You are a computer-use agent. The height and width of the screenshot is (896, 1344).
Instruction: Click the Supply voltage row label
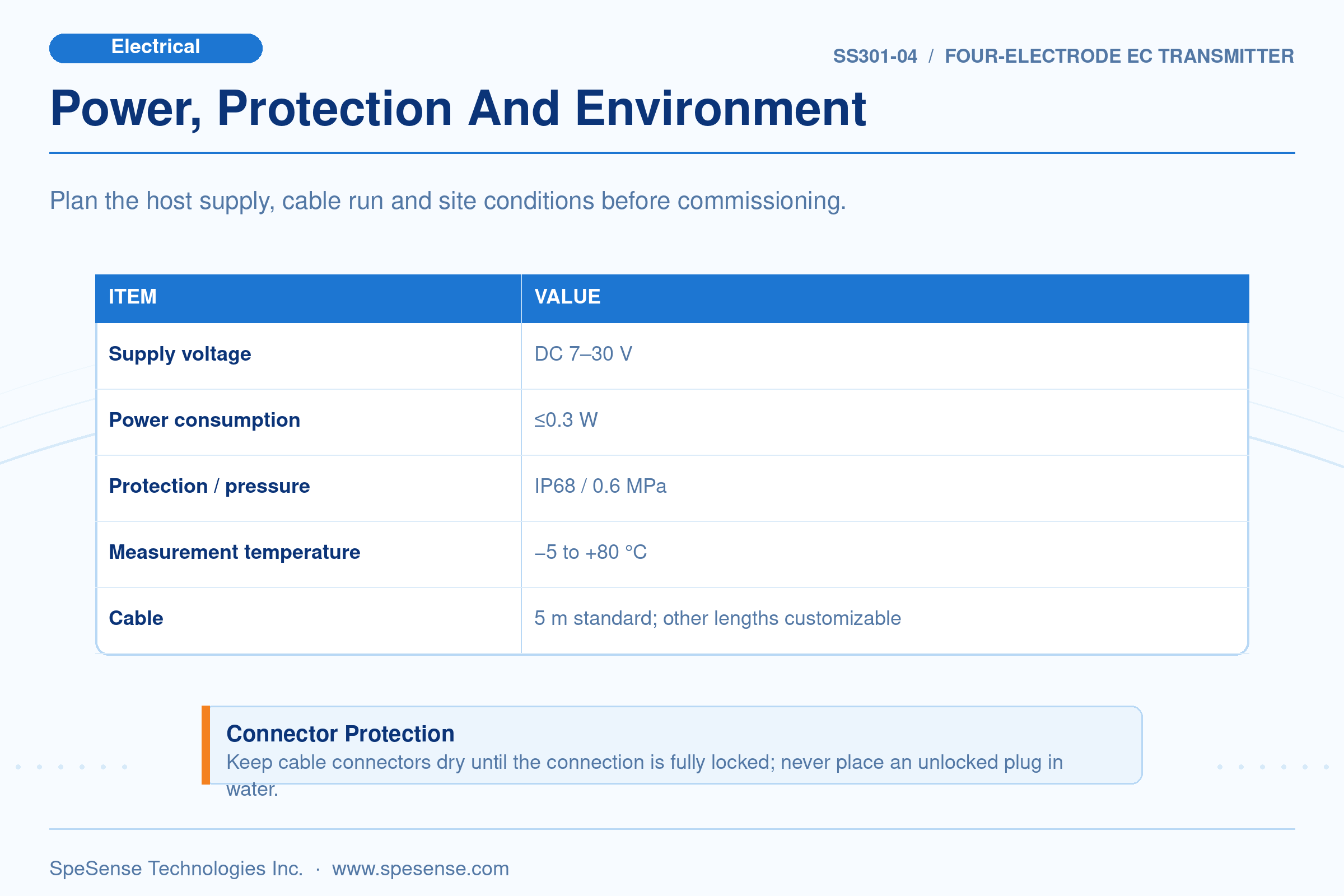click(x=179, y=354)
